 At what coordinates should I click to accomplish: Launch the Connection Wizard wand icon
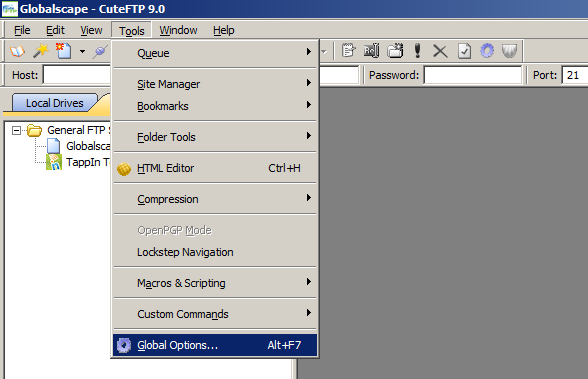pos(40,51)
